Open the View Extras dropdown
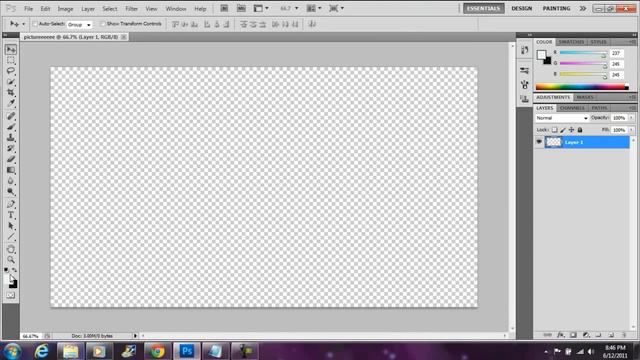 [x=261, y=8]
